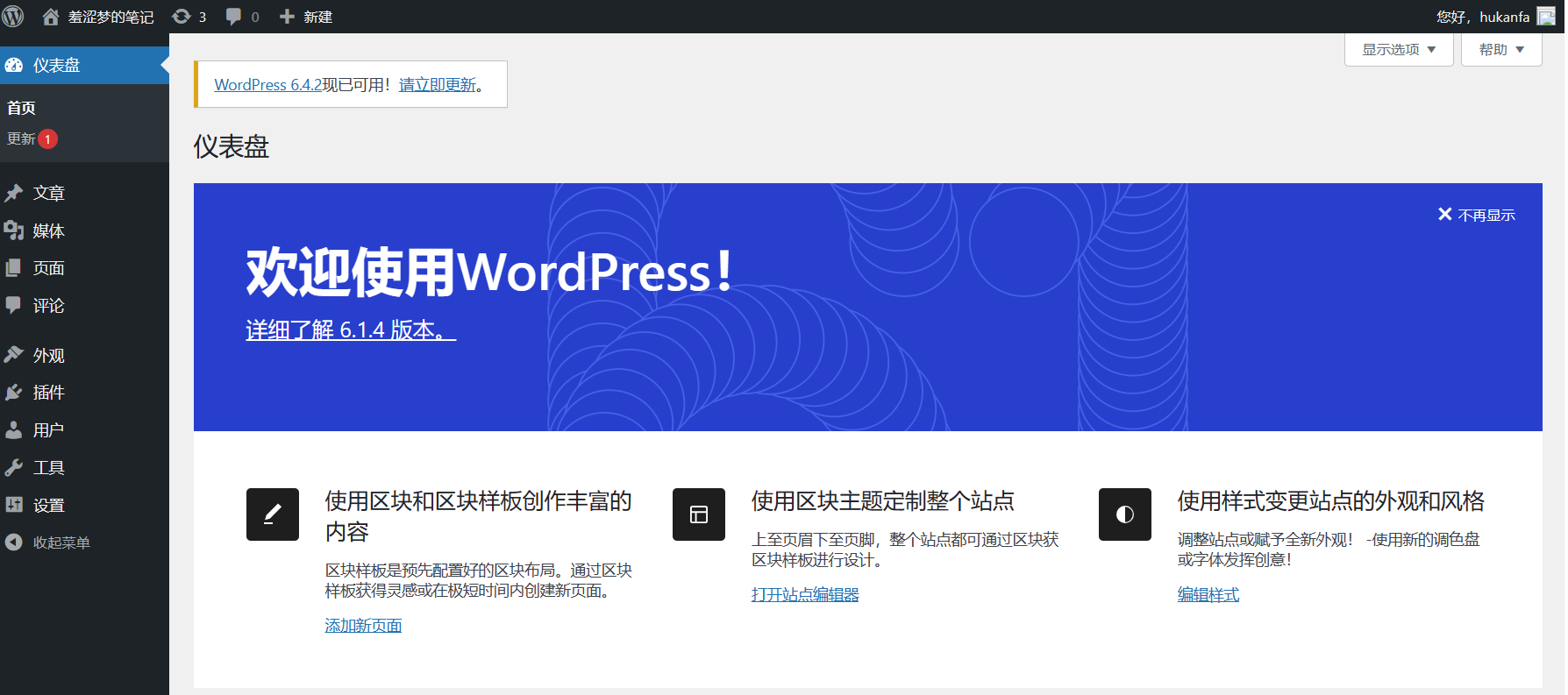Image resolution: width=1568 pixels, height=695 pixels.
Task: Click the 页面 pages icon
Action: click(14, 267)
